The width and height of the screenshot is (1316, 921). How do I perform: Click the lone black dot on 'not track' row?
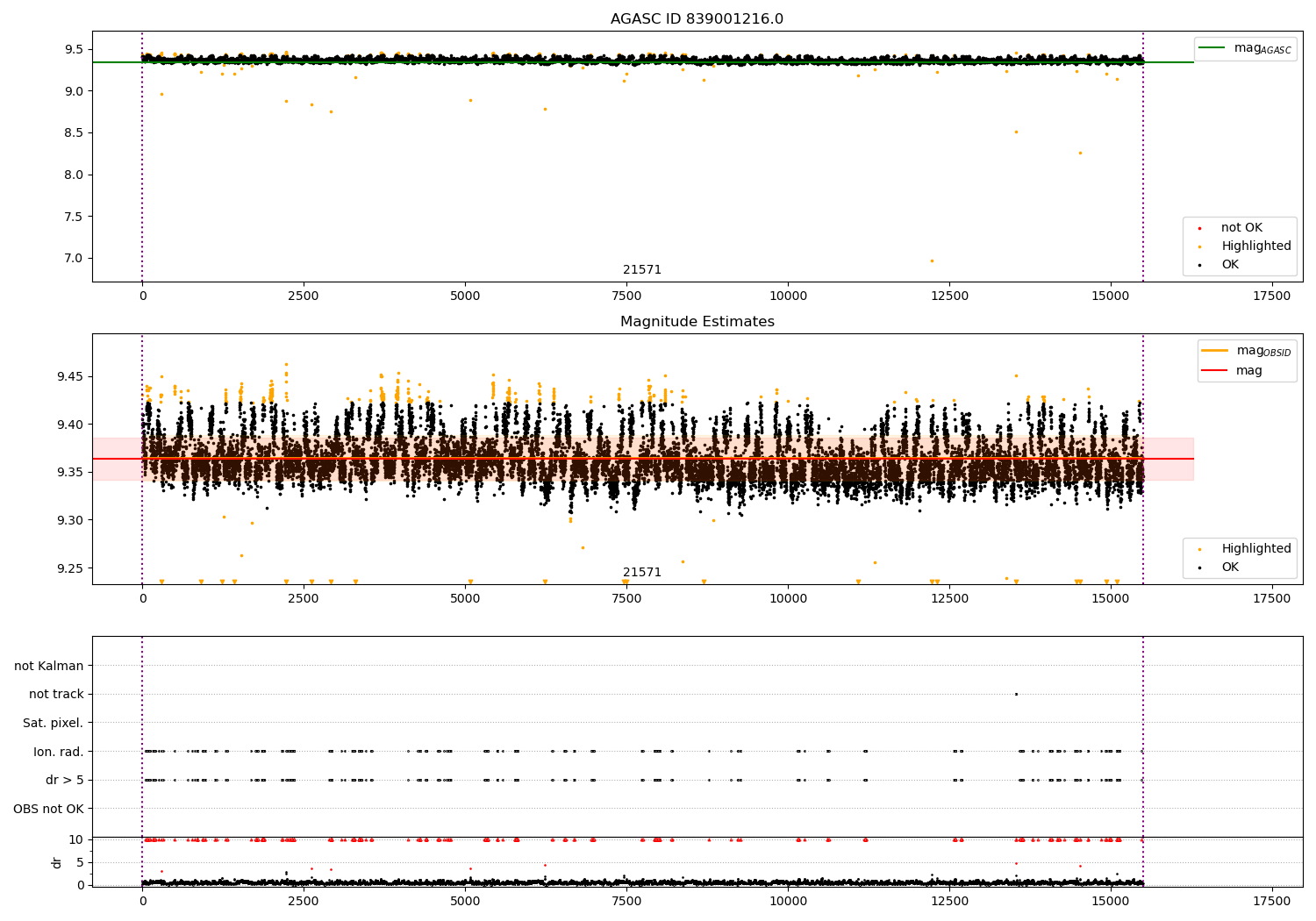[1016, 694]
